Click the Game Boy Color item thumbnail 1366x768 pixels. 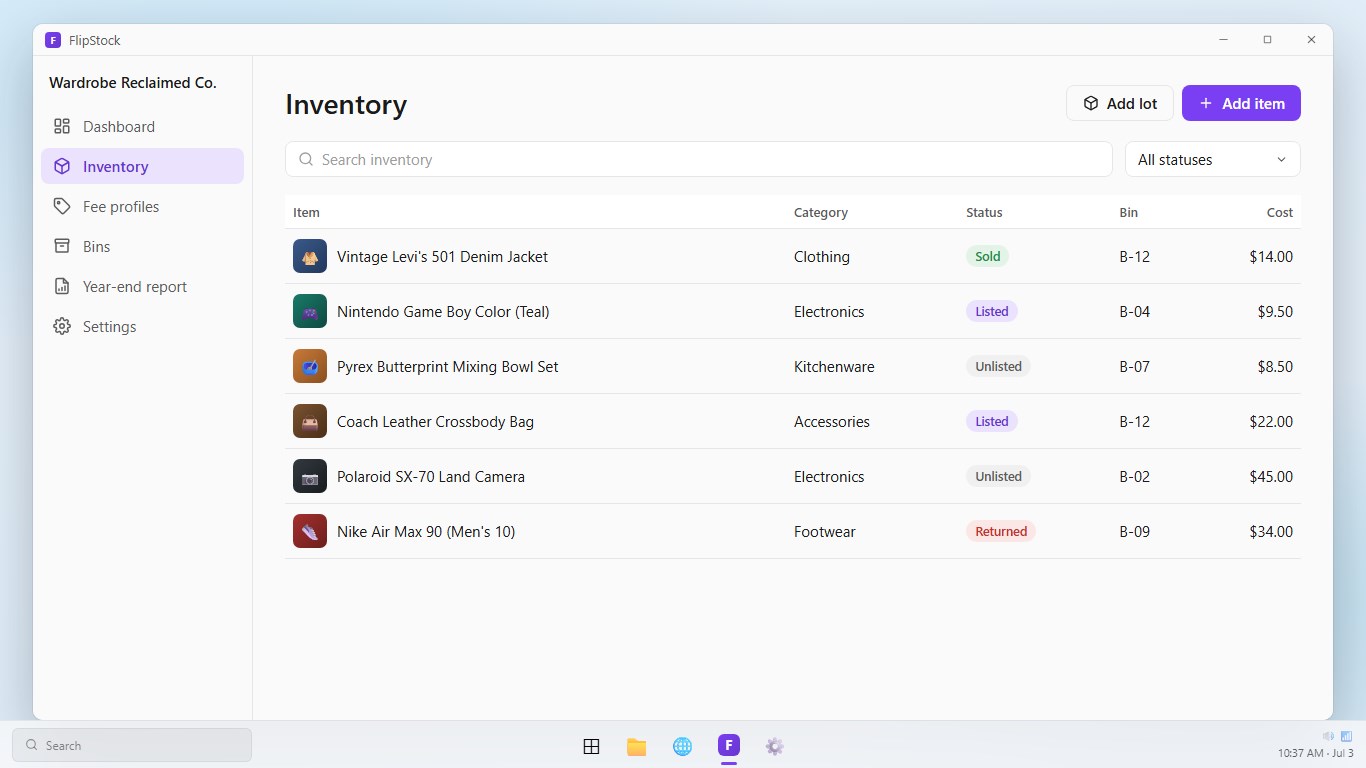[310, 311]
